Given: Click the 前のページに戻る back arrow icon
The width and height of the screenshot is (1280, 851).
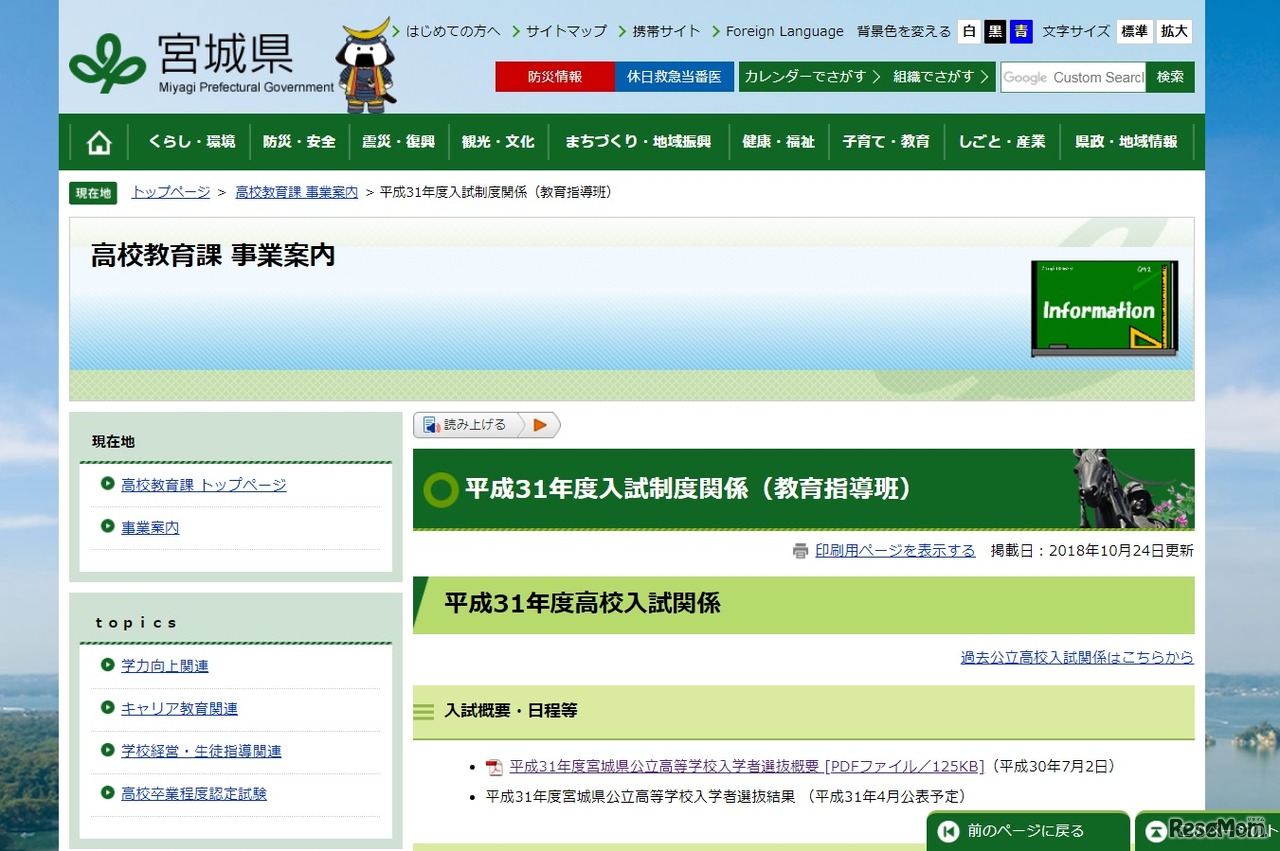Looking at the screenshot, I should [x=948, y=831].
